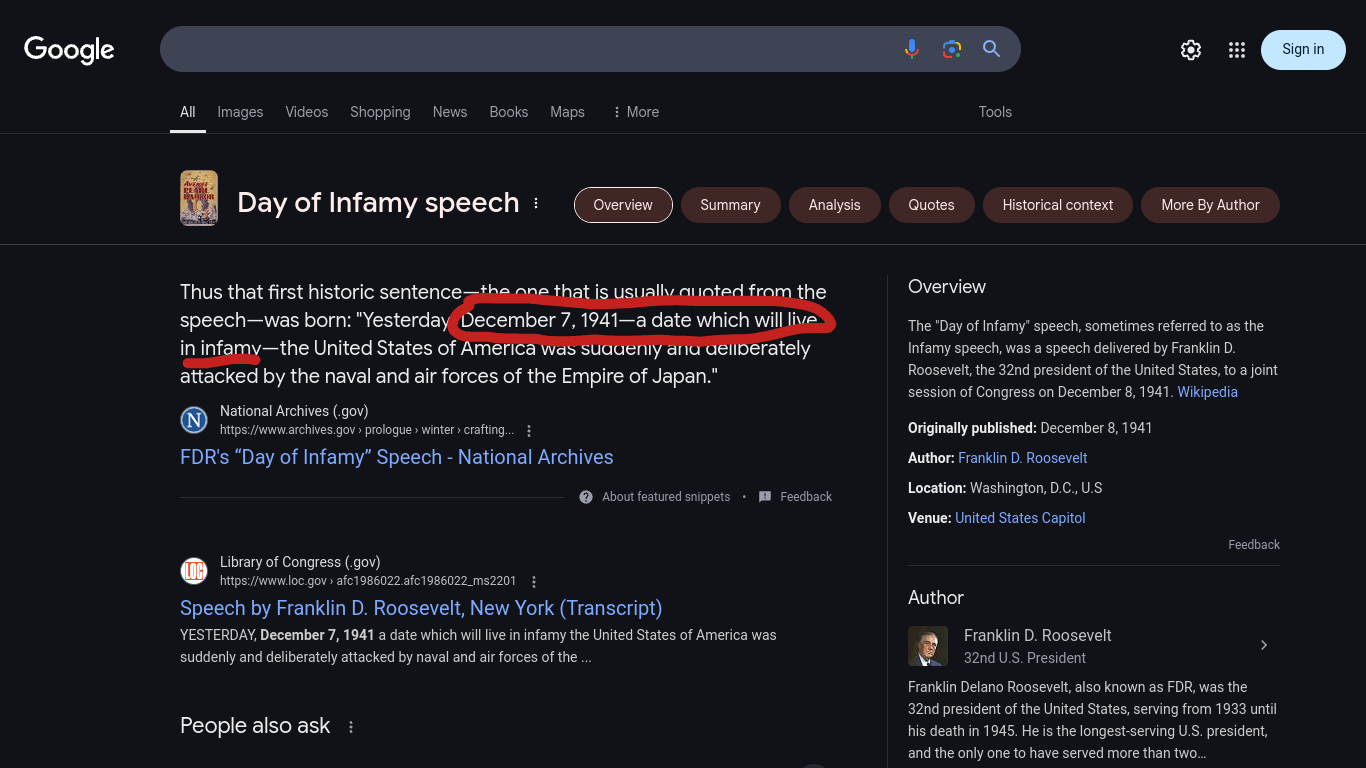Viewport: 1366px width, 768px height.
Task: Click Feedback link under Overview panel
Action: click(x=1254, y=545)
